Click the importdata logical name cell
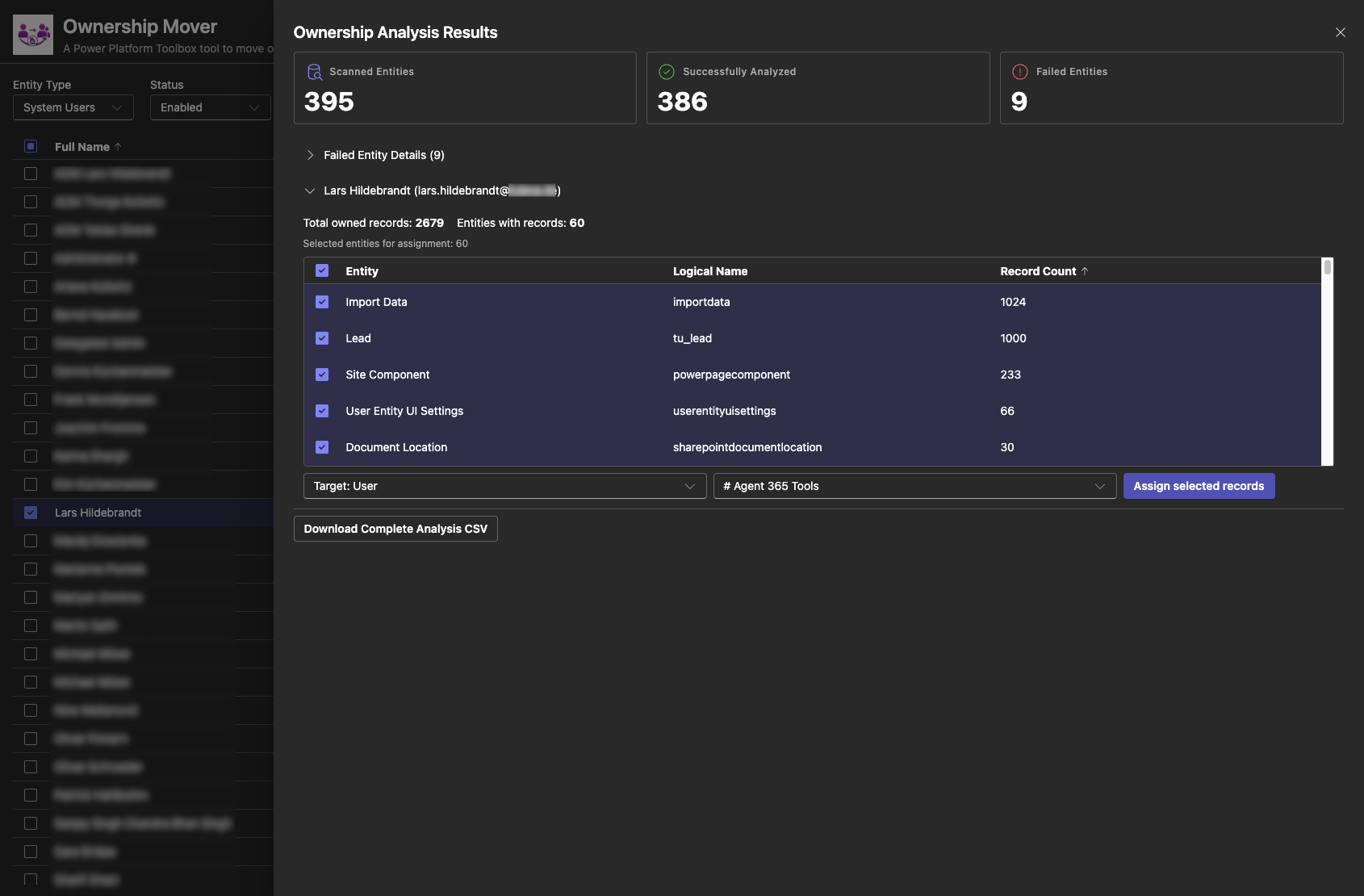Viewport: 1364px width, 896px height. (x=701, y=302)
